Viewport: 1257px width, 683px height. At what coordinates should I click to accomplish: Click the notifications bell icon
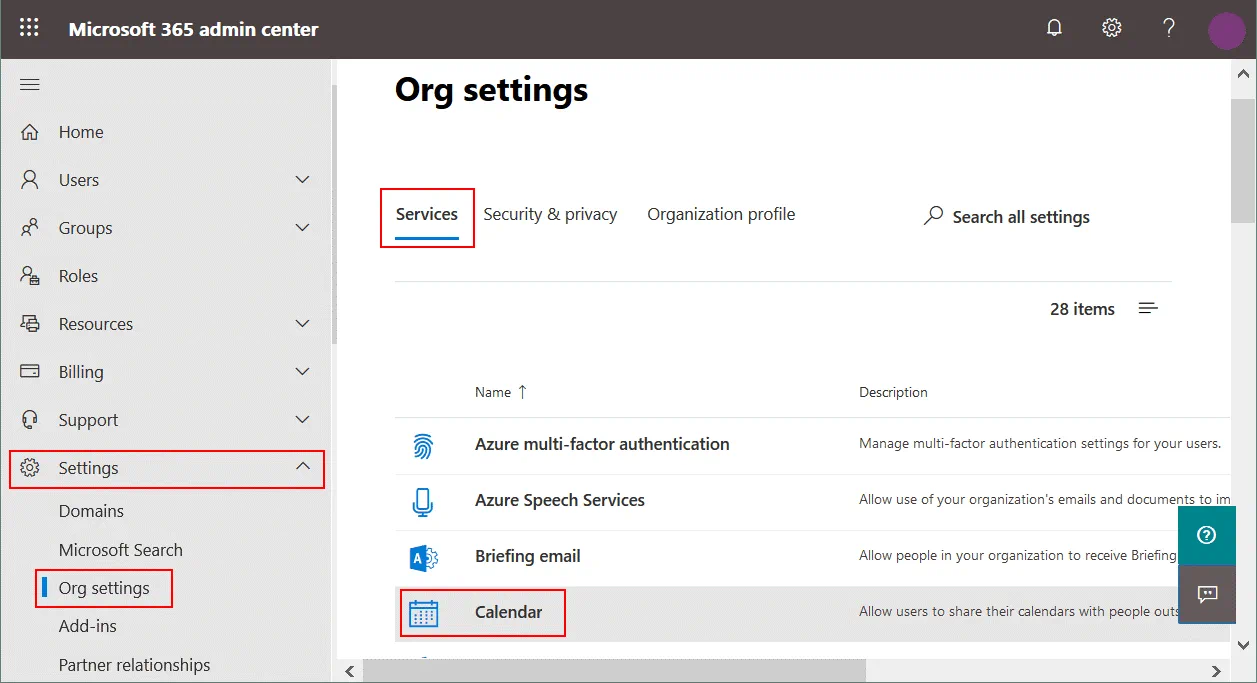coord(1054,28)
